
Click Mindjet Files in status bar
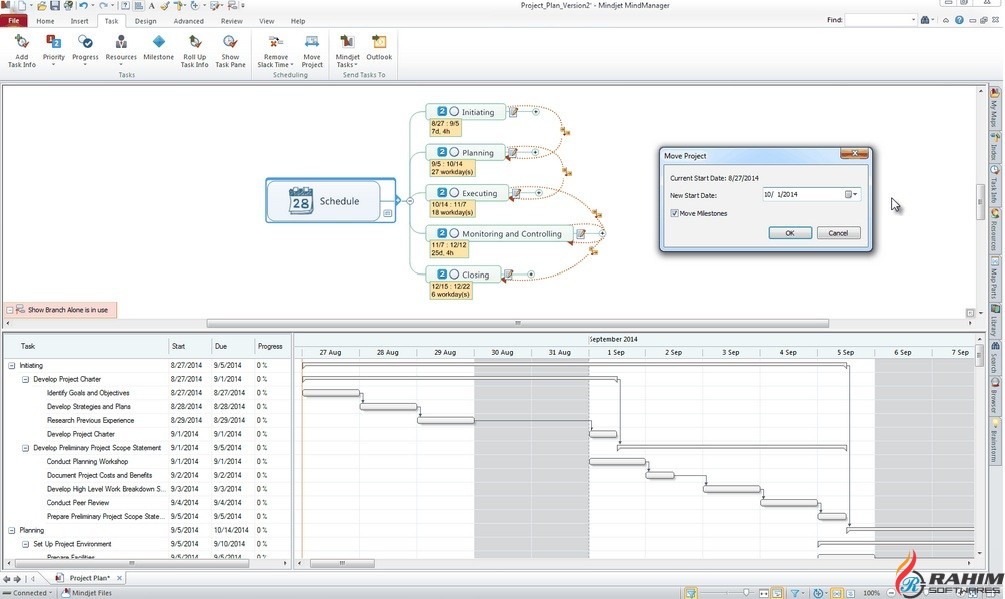pos(87,593)
